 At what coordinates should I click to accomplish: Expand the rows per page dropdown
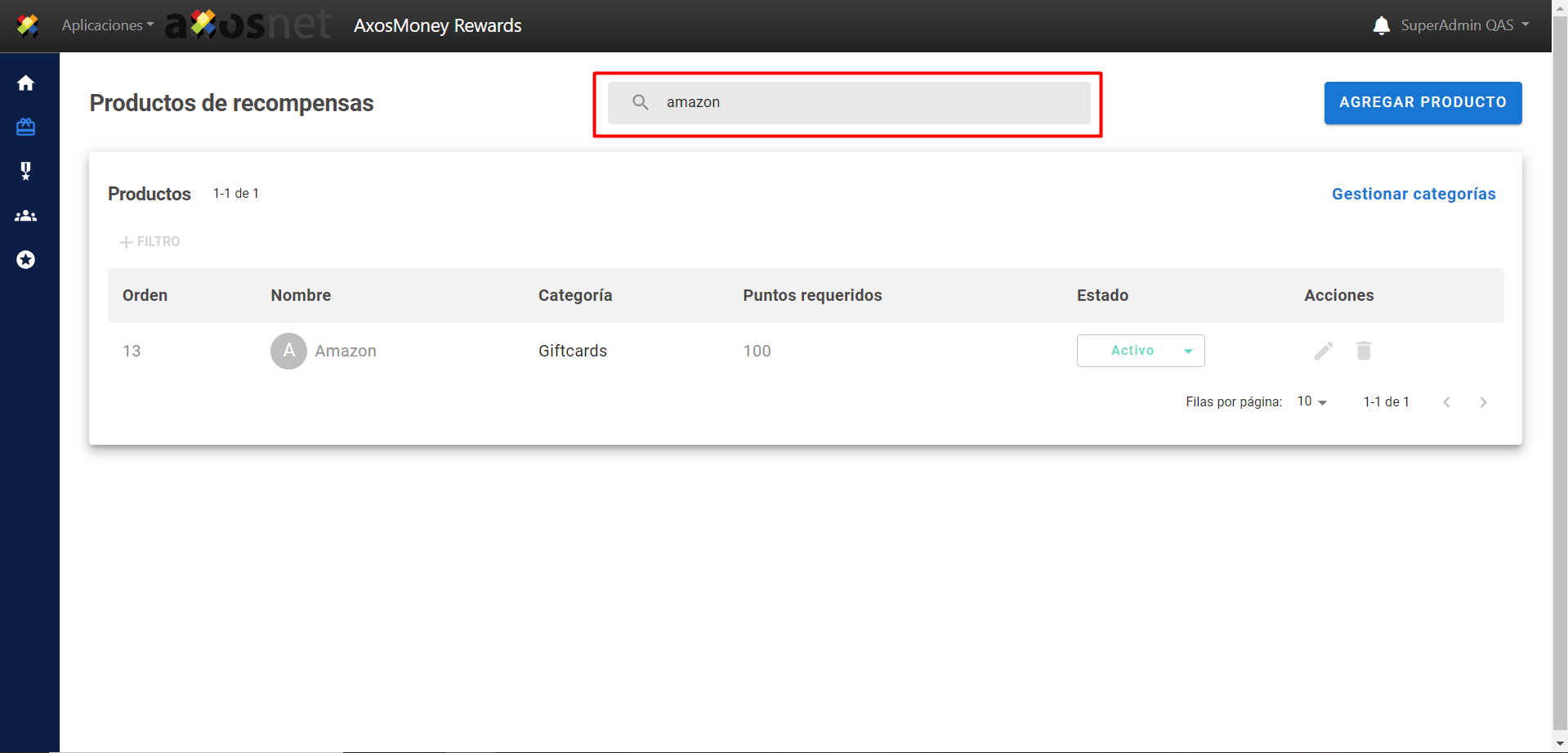[1311, 401]
